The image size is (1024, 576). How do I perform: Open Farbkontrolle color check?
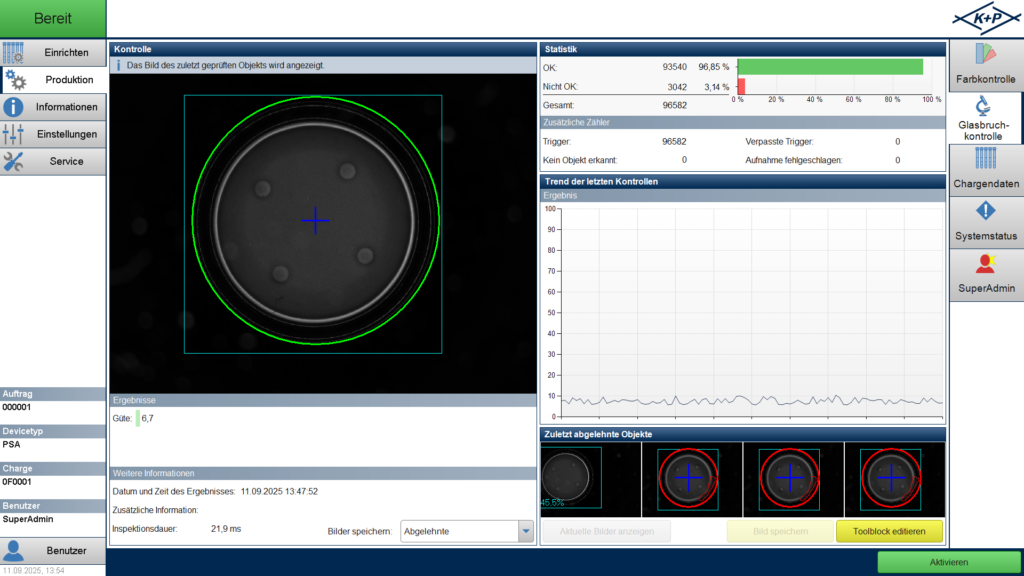click(x=986, y=65)
